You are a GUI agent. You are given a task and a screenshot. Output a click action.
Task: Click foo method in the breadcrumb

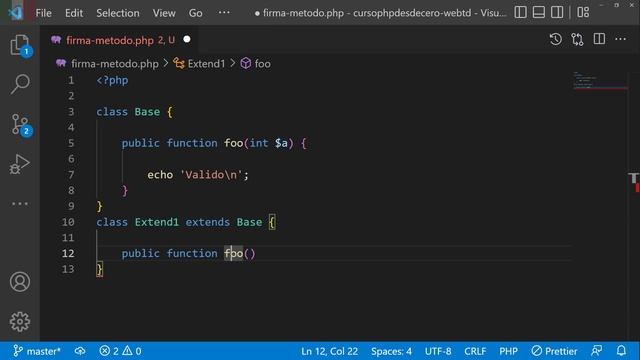(x=262, y=64)
